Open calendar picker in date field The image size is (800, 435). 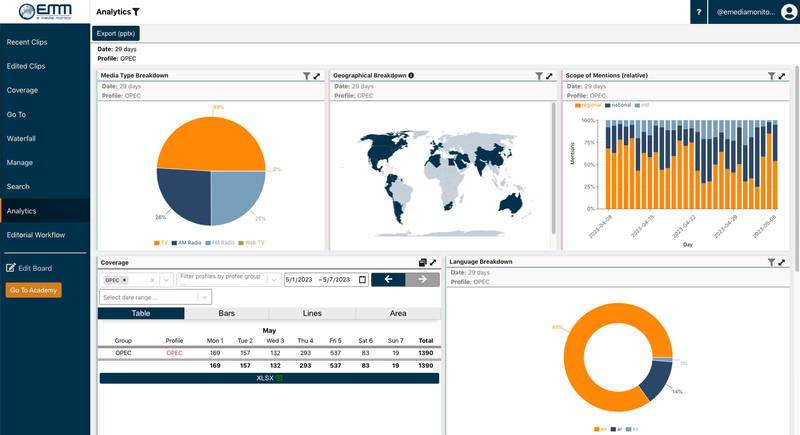coord(362,280)
